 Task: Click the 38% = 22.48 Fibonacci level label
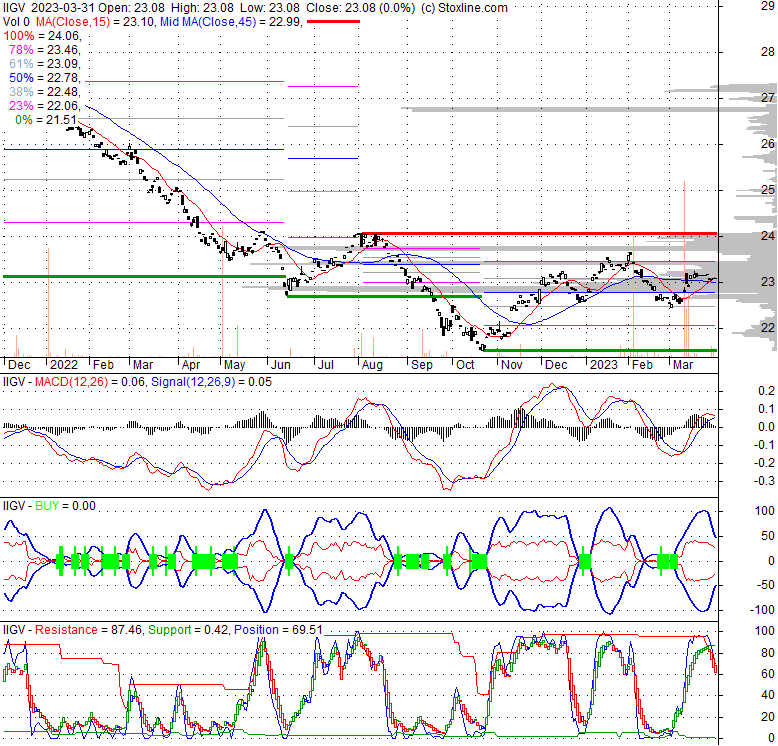tap(44, 92)
